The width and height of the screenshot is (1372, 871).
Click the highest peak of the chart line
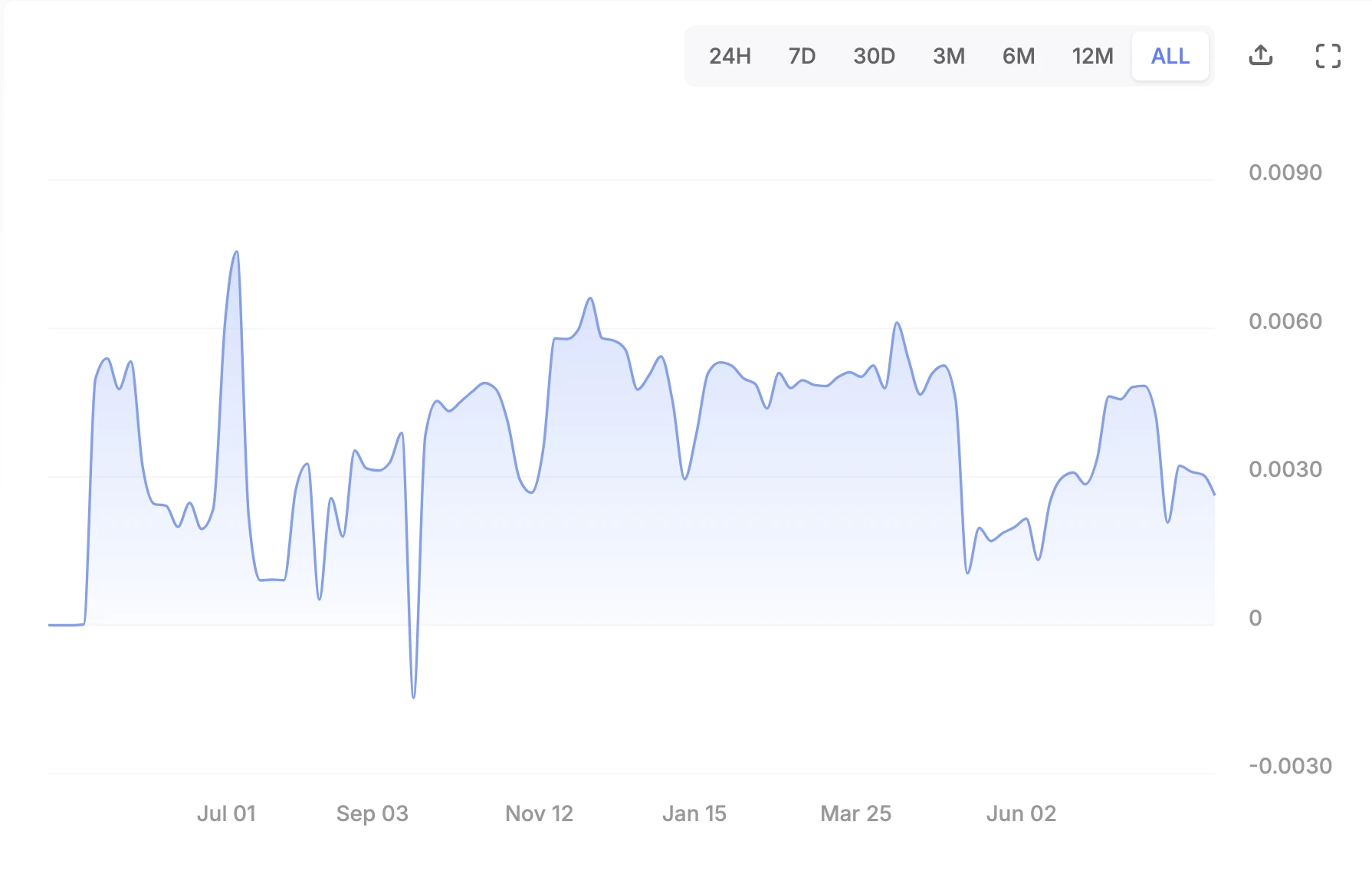pos(236,252)
